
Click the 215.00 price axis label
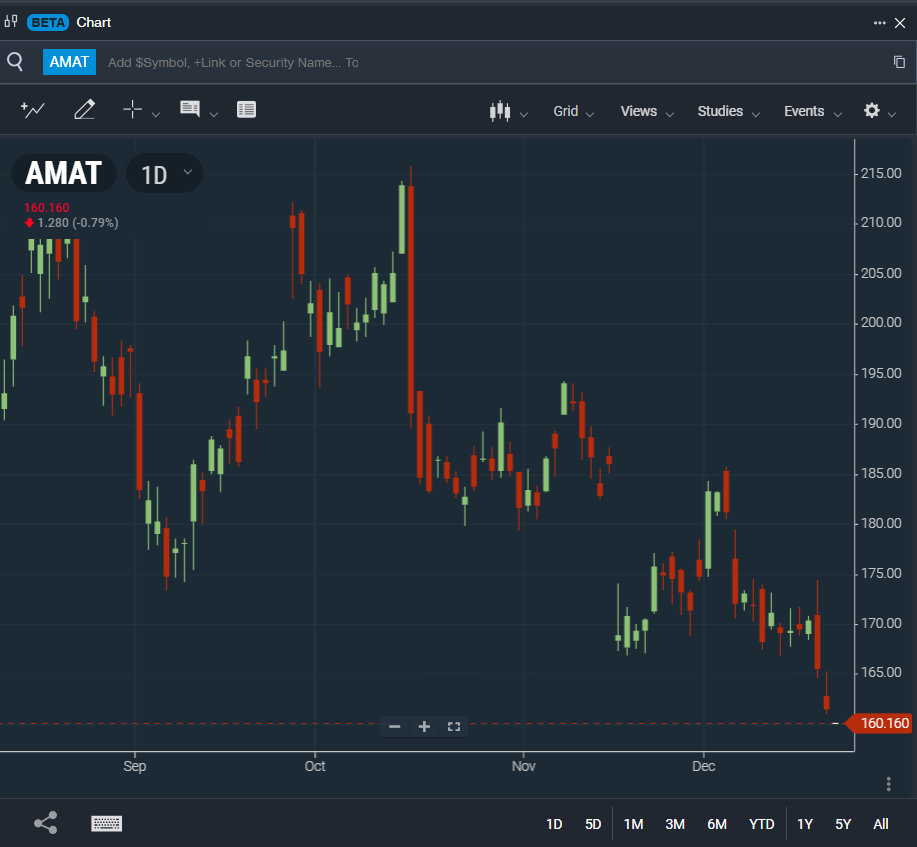pos(881,173)
